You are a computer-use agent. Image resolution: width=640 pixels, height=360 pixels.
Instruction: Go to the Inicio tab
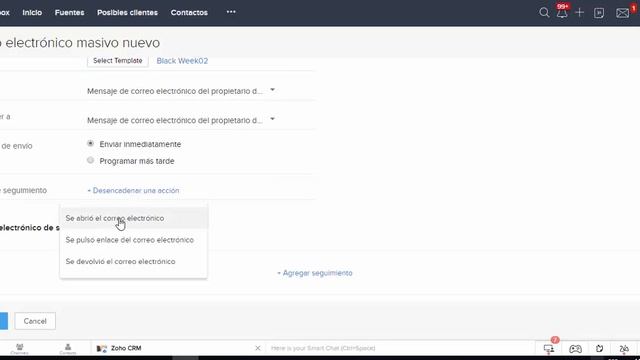[x=32, y=13]
